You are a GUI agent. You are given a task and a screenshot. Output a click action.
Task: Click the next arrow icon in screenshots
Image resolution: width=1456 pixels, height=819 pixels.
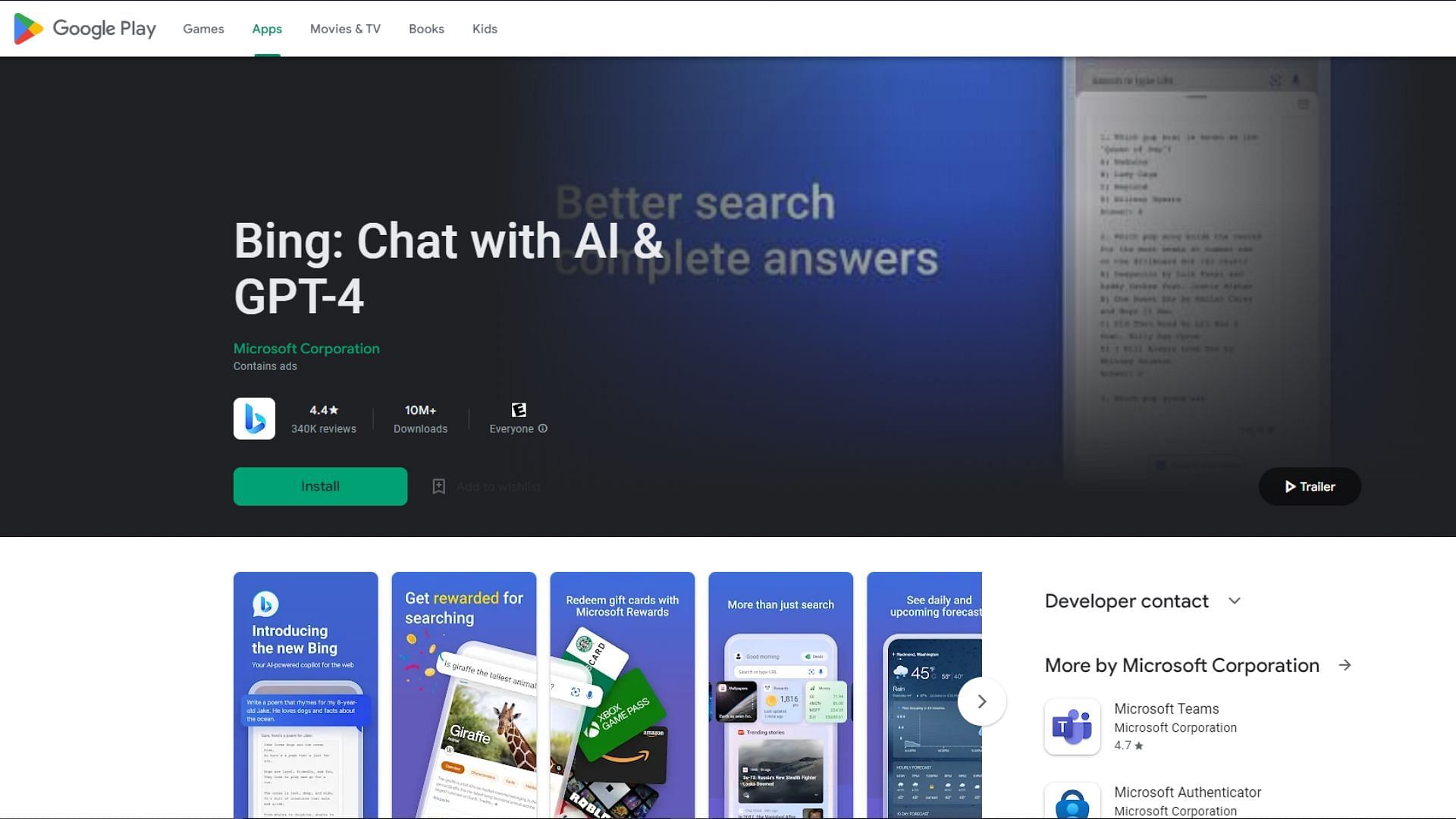click(981, 701)
